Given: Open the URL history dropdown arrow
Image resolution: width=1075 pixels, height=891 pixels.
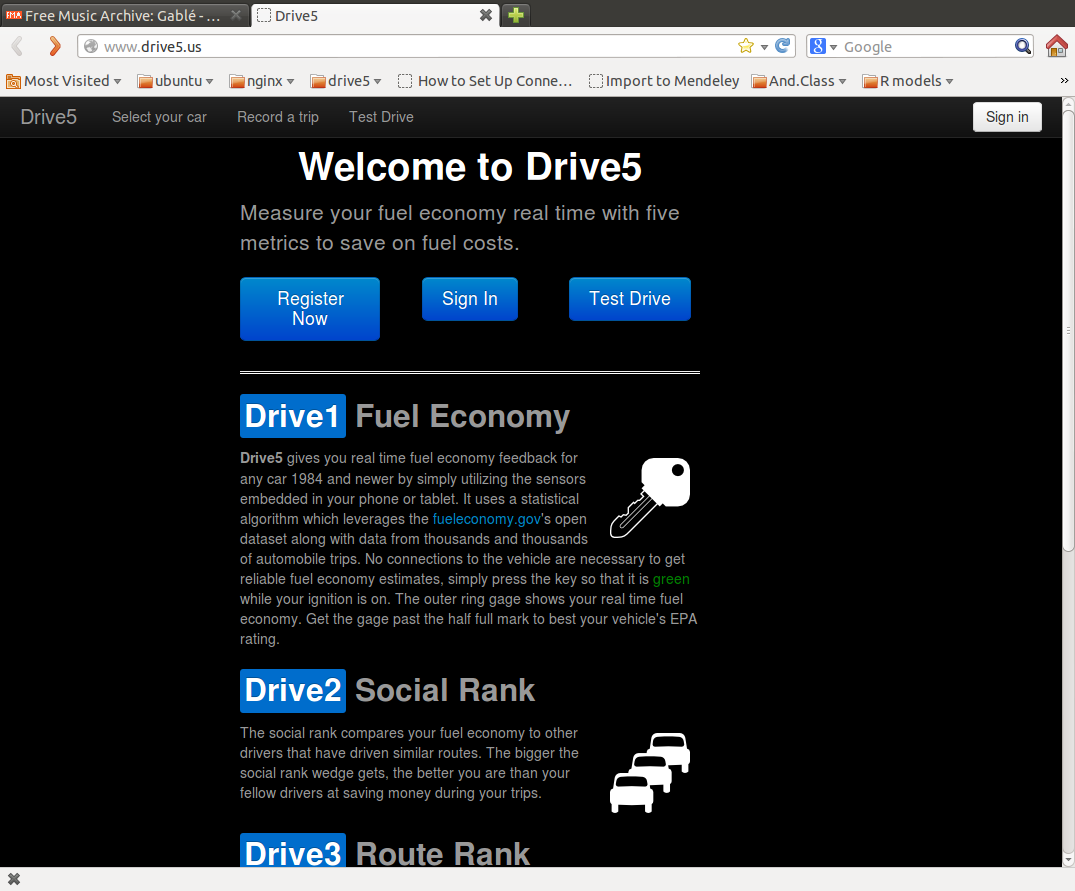Looking at the screenshot, I should (x=764, y=47).
